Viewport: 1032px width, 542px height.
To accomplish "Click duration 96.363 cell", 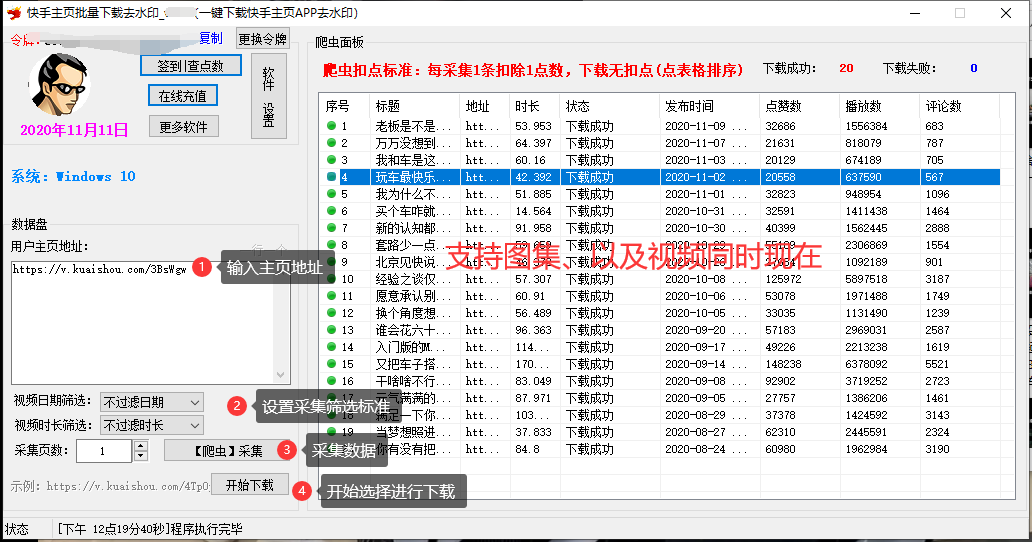I will (x=533, y=330).
